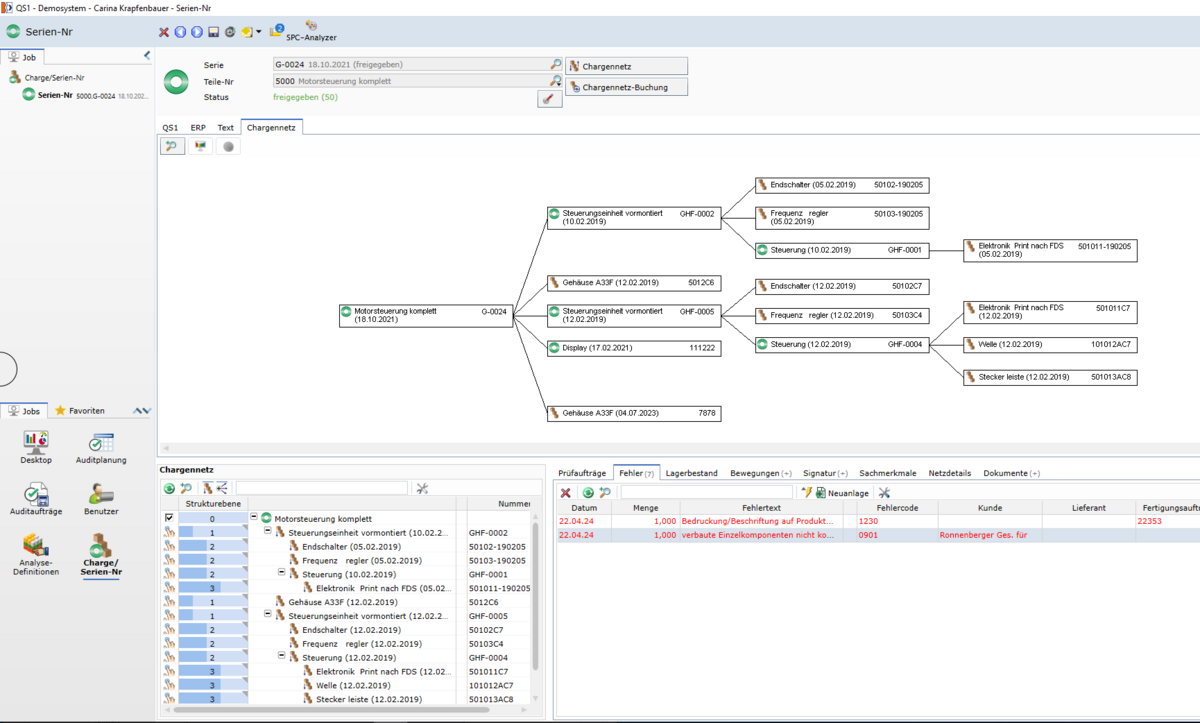Select Steuerung GHF-0004 diagram node
1200x723 pixels.
pyautogui.click(x=842, y=344)
